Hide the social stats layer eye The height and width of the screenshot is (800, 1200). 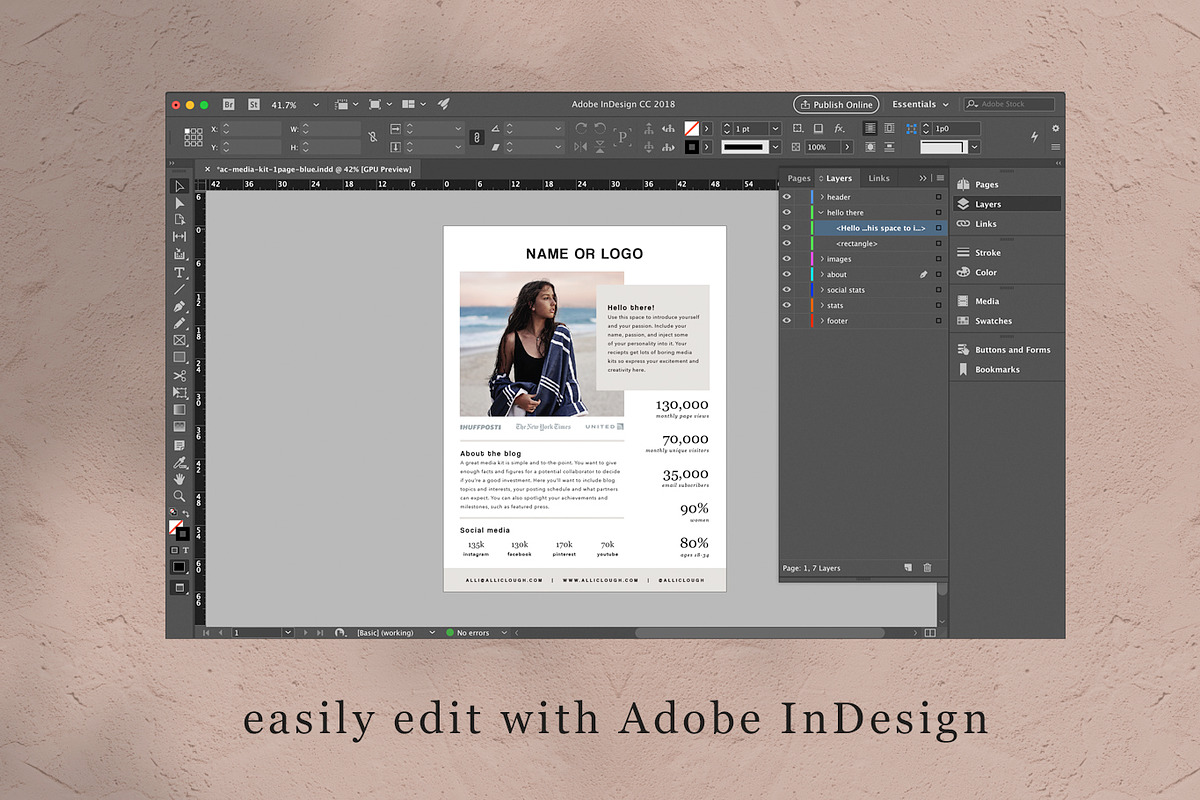[x=787, y=290]
